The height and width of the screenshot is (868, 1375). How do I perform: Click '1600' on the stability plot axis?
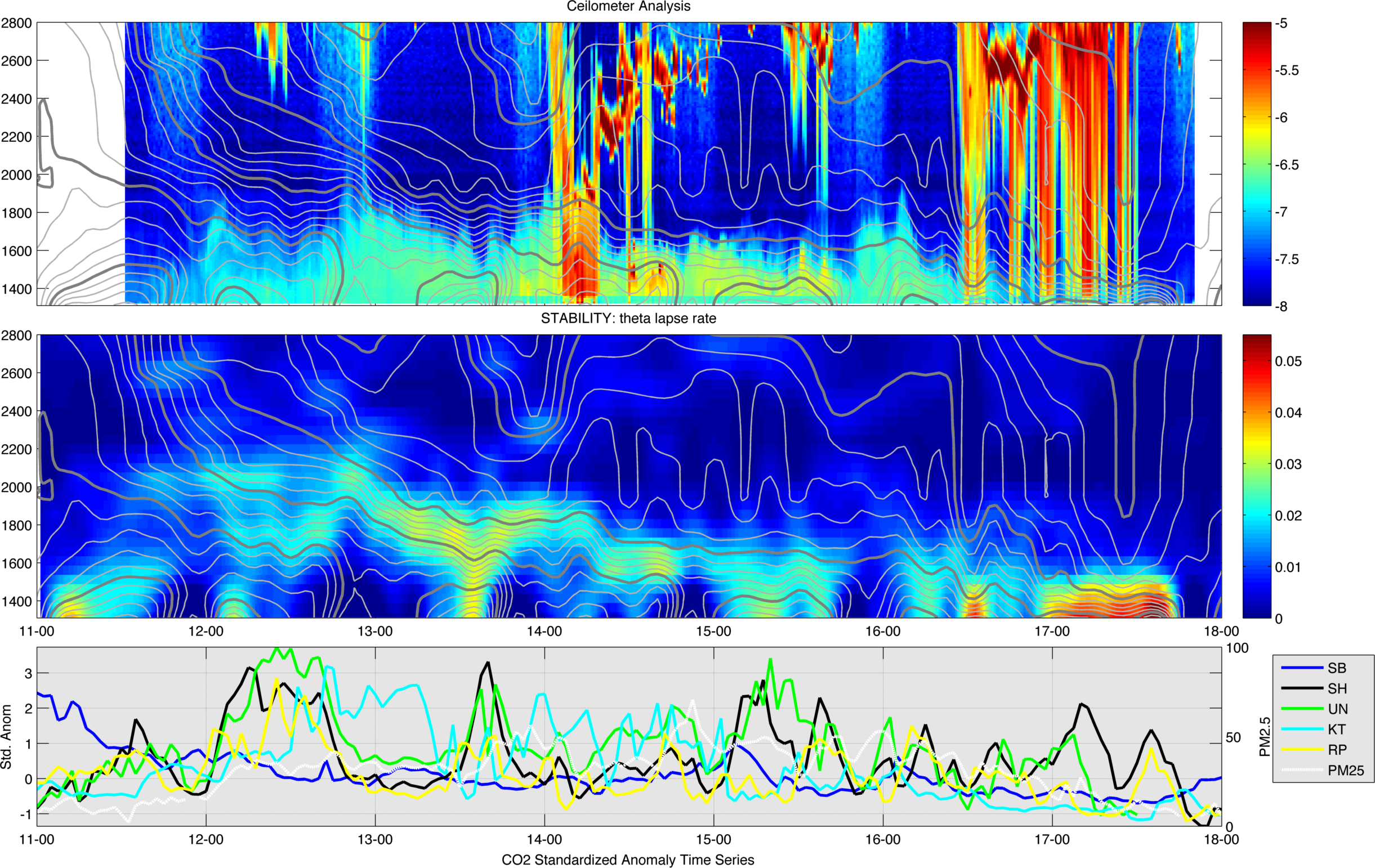[x=16, y=563]
